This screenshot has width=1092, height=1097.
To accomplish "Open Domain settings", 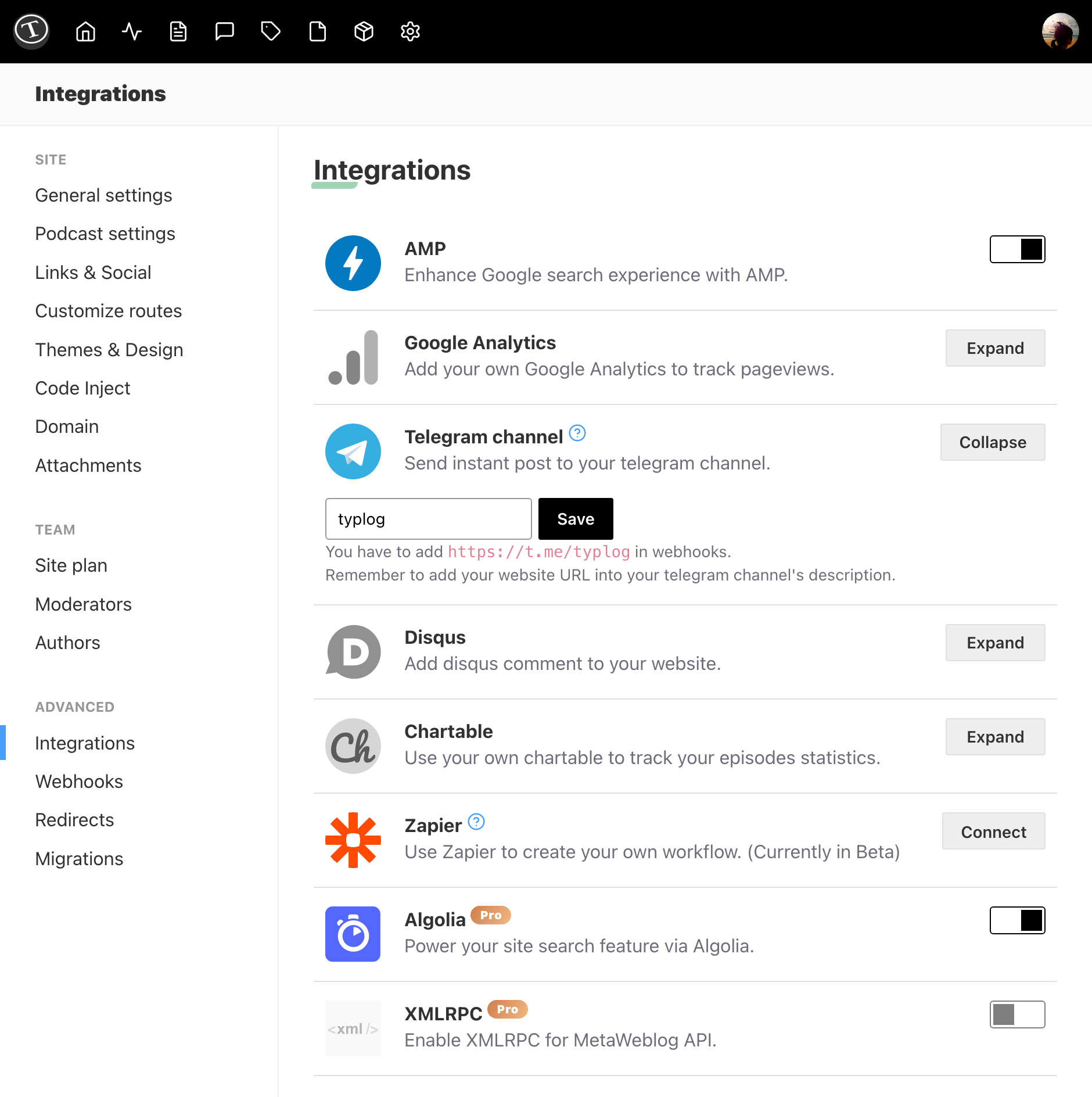I will (x=67, y=426).
